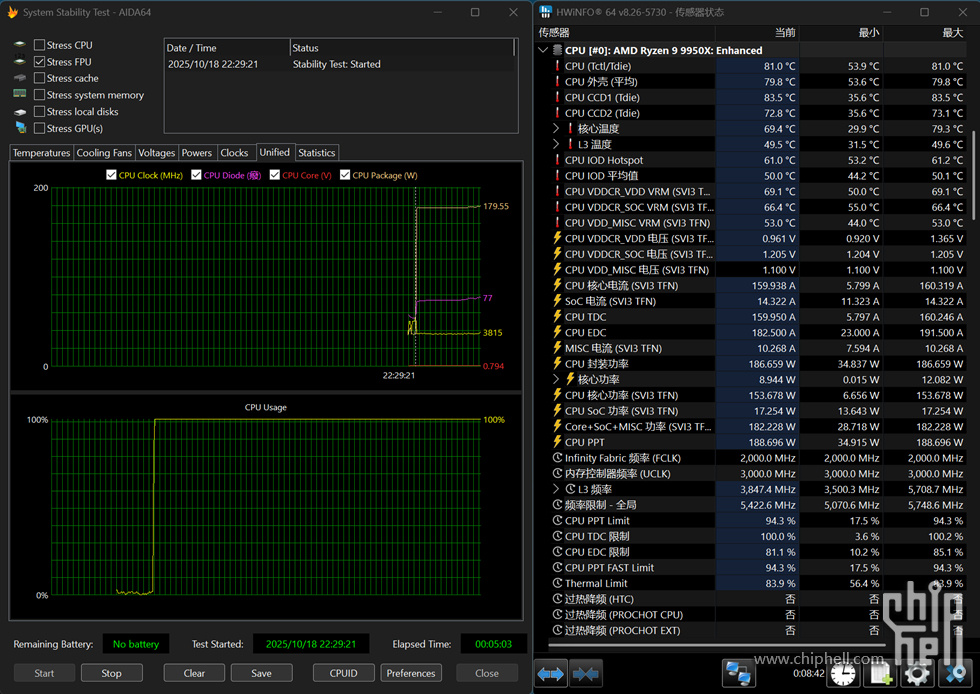Enable Stress system memory checkbox
This screenshot has height=694, width=980.
pos(39,95)
